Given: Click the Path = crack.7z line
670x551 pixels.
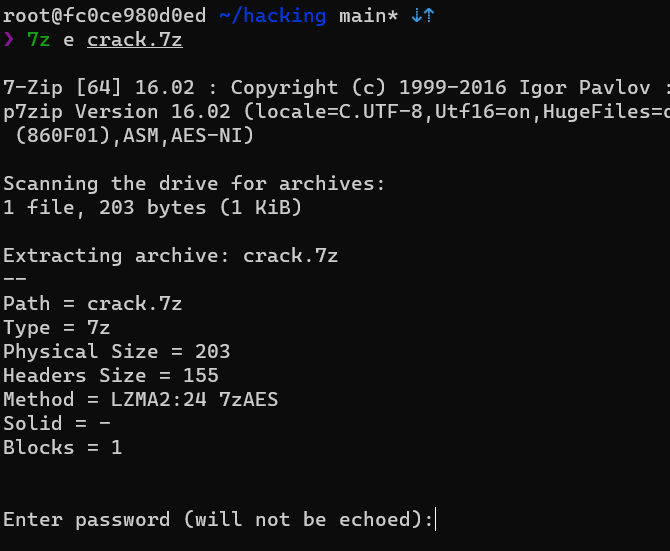Looking at the screenshot, I should pos(92,304).
